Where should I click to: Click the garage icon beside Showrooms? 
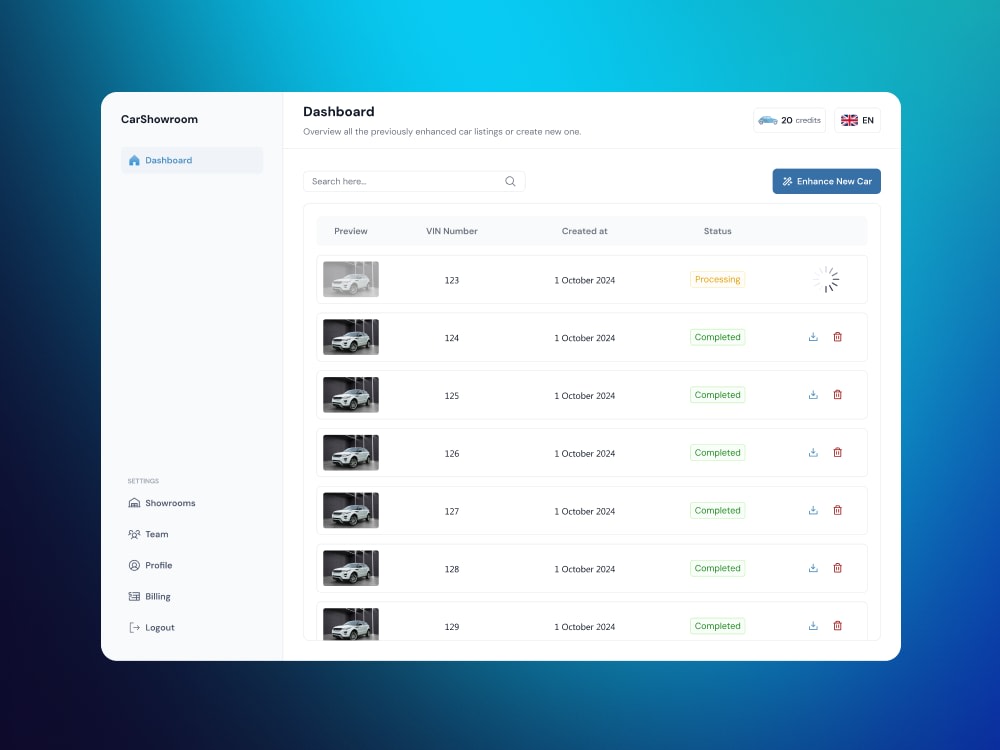tap(134, 503)
